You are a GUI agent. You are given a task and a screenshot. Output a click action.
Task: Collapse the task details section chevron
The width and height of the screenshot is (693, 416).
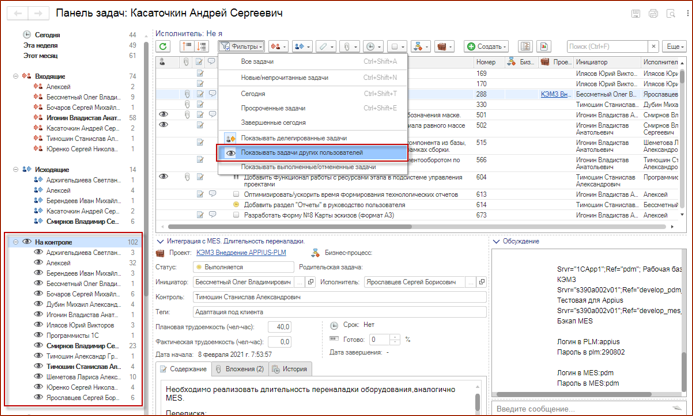[160, 241]
